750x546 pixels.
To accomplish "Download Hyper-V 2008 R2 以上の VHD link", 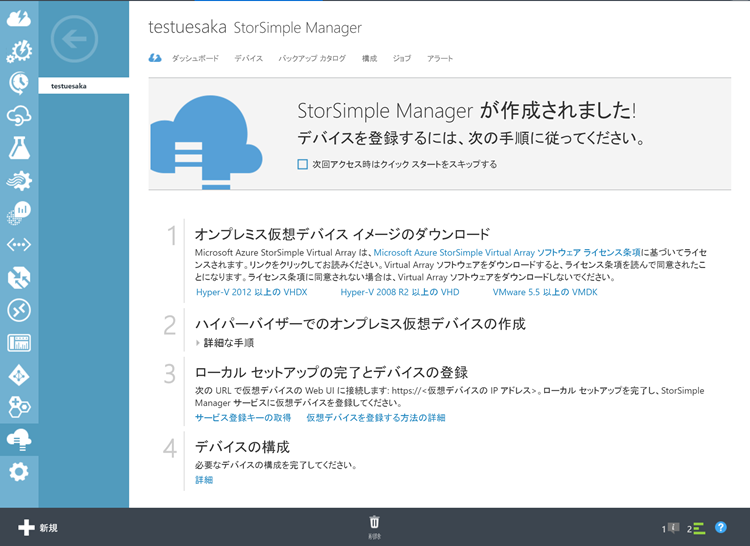I will pos(400,292).
